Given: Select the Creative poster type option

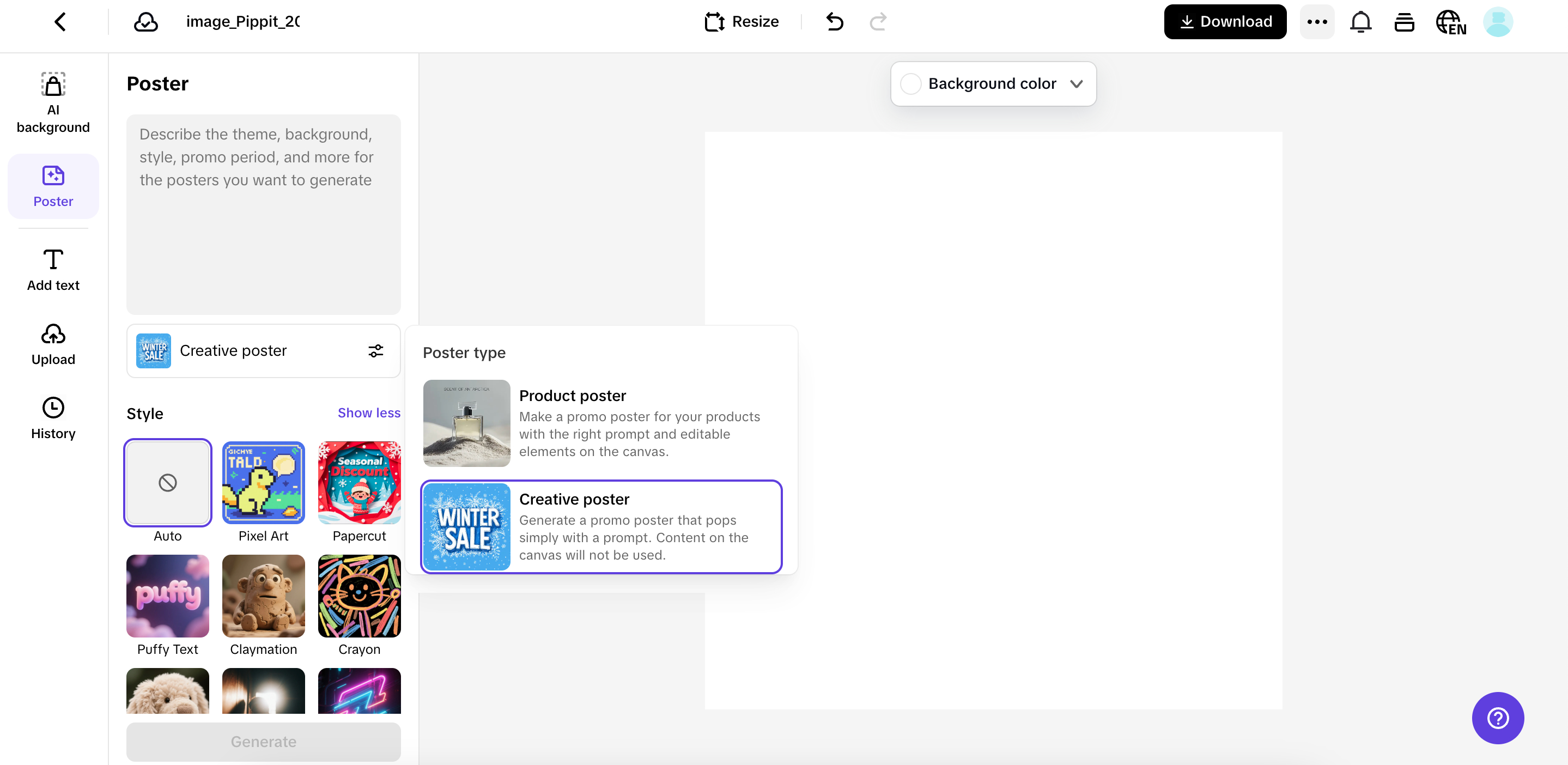Looking at the screenshot, I should pos(601,526).
